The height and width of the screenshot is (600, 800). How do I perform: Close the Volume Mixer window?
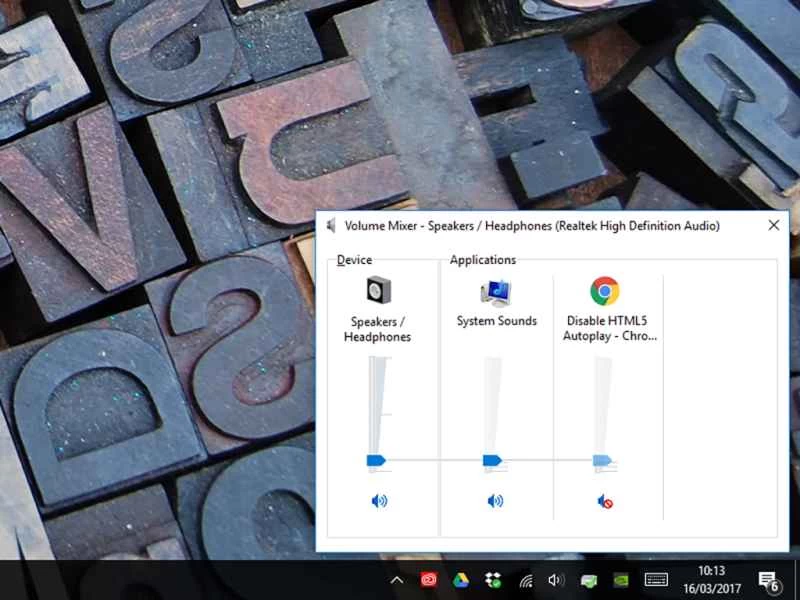pos(773,225)
